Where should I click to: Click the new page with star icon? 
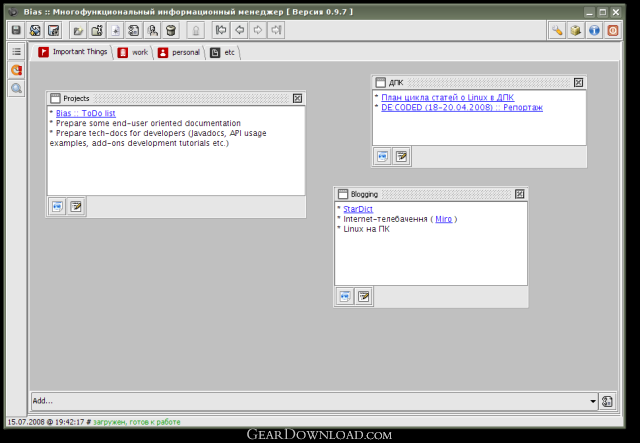pyautogui.click(x=116, y=30)
